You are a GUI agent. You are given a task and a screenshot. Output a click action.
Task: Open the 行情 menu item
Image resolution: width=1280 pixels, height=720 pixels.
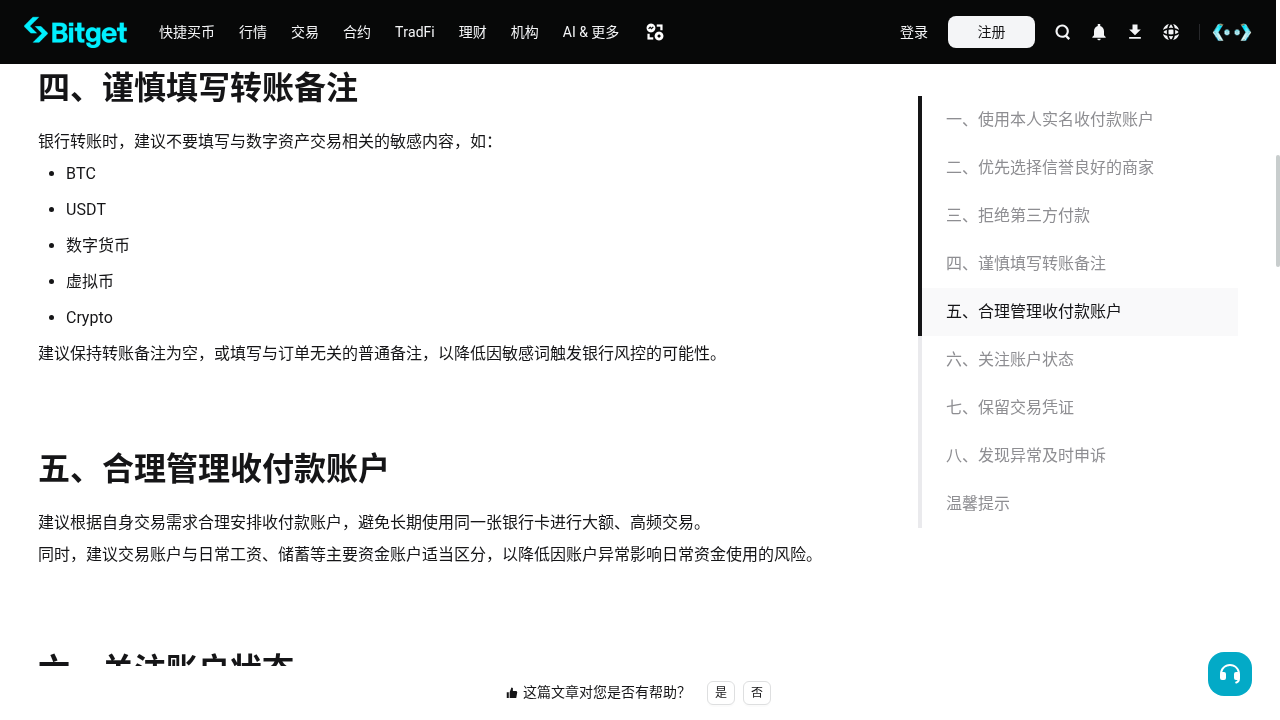pos(253,32)
